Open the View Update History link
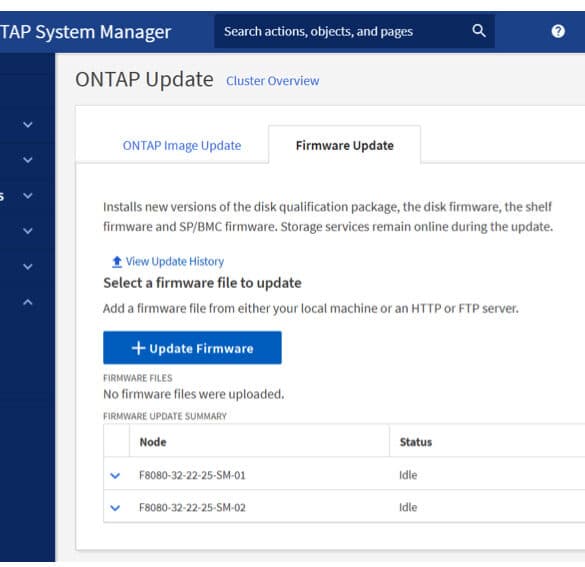This screenshot has height=567, width=585. pyautogui.click(x=175, y=261)
